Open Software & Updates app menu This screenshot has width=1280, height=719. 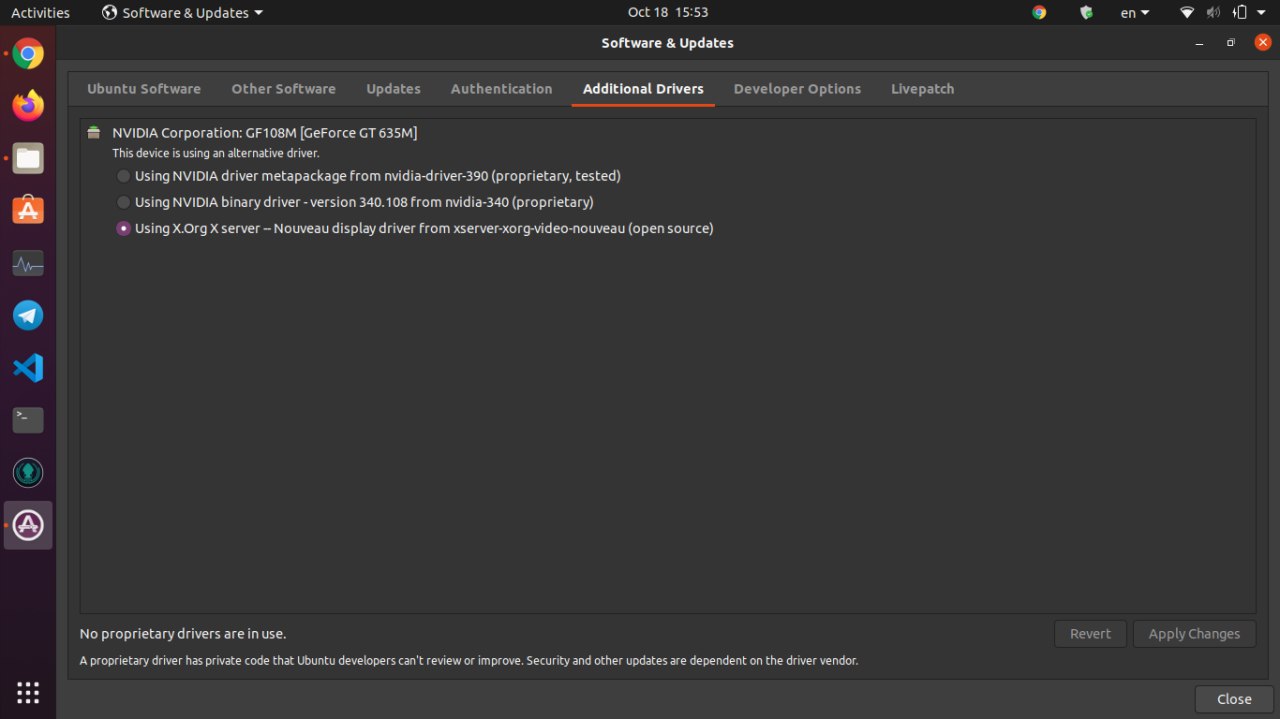click(183, 13)
